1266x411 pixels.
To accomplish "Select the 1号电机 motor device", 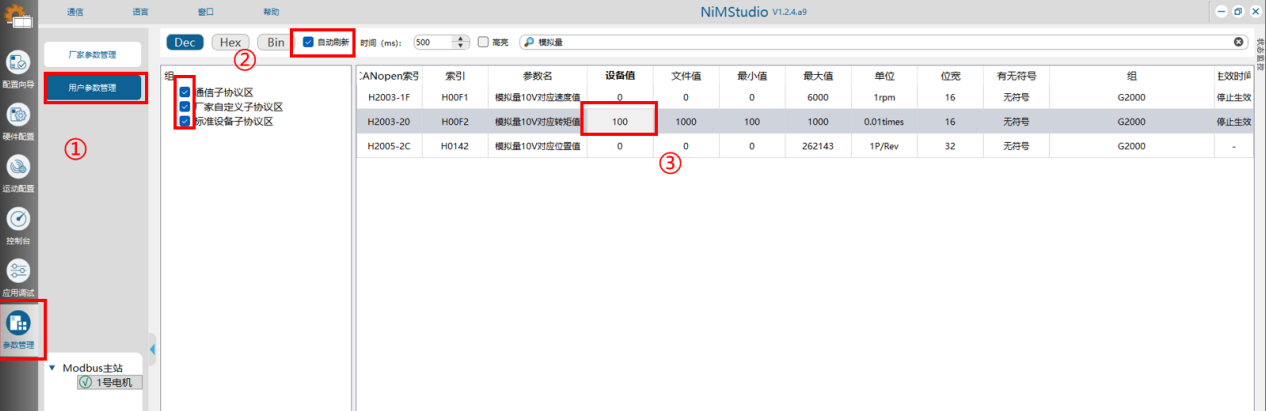I will (x=110, y=382).
